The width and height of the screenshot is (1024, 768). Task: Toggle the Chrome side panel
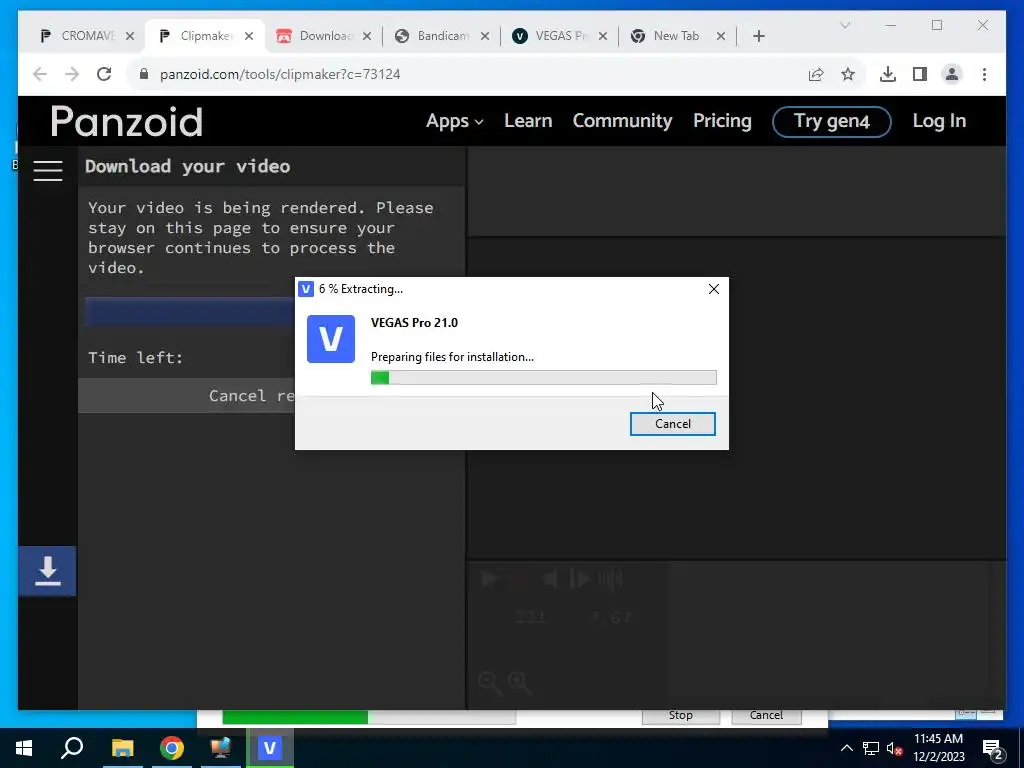point(920,74)
